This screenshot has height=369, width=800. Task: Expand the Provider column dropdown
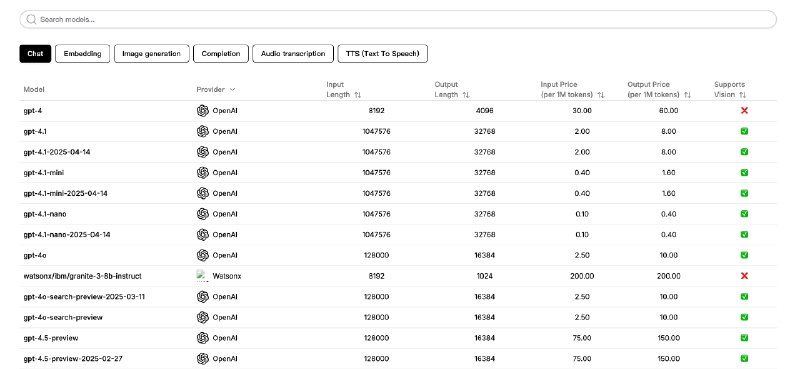(232, 89)
